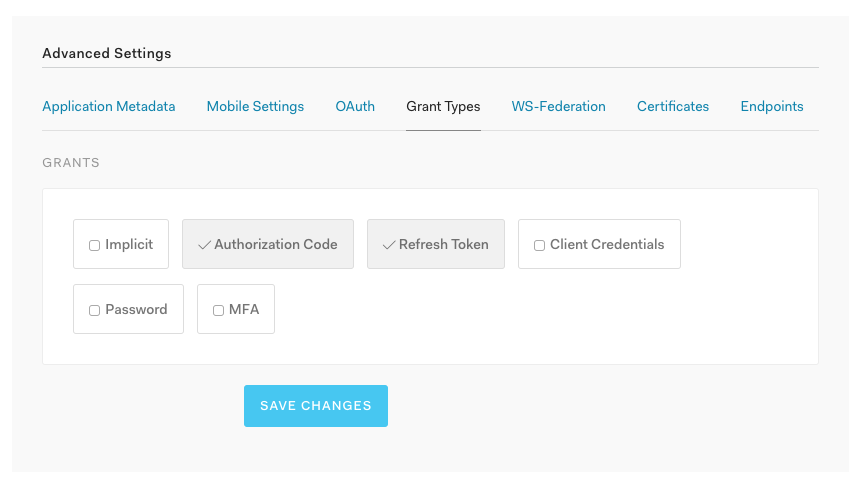This screenshot has width=858, height=486.
Task: Tick the Implicit grant checkbox square
Action: click(95, 245)
